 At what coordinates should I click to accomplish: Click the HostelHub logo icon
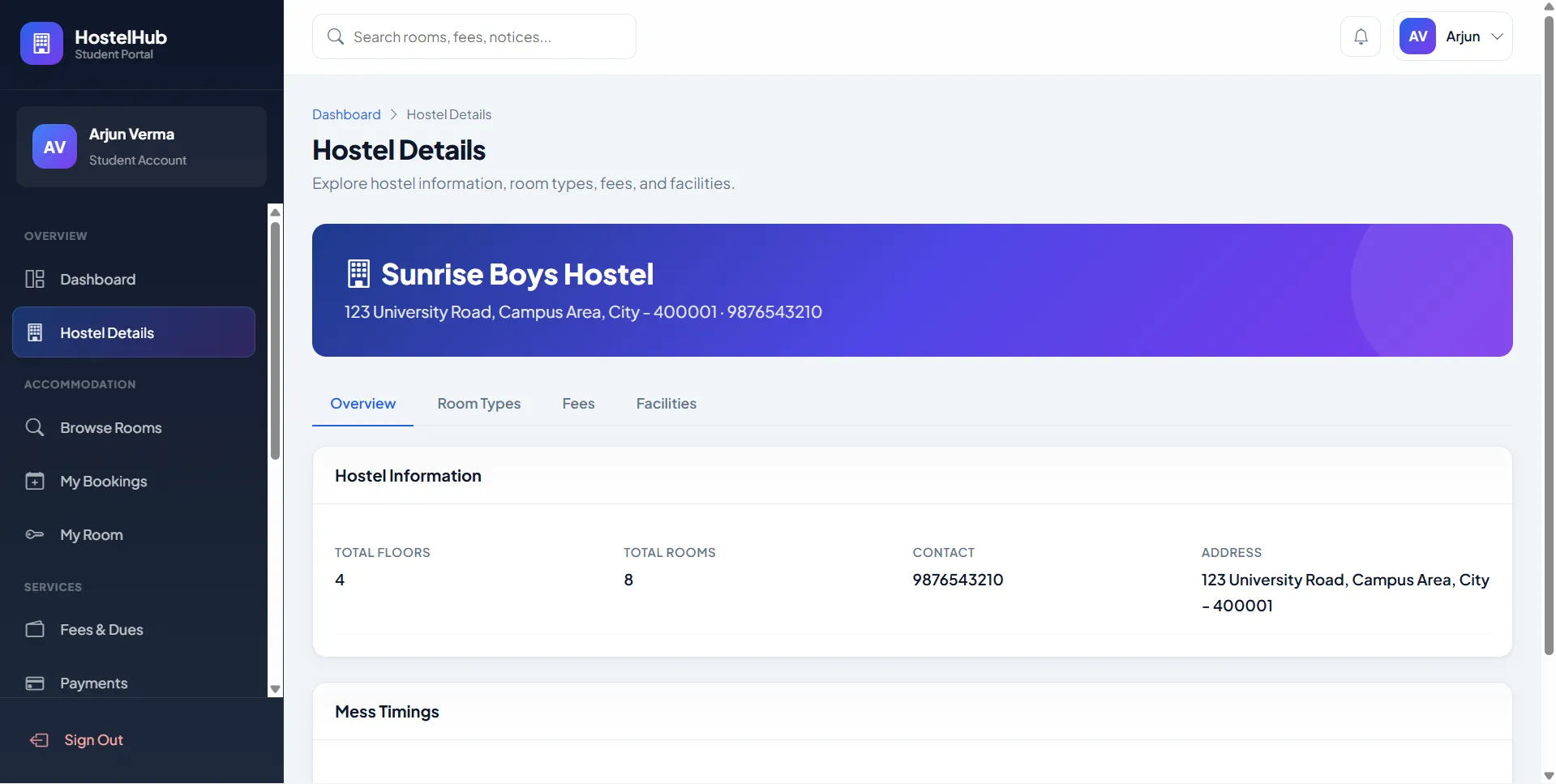coord(41,43)
